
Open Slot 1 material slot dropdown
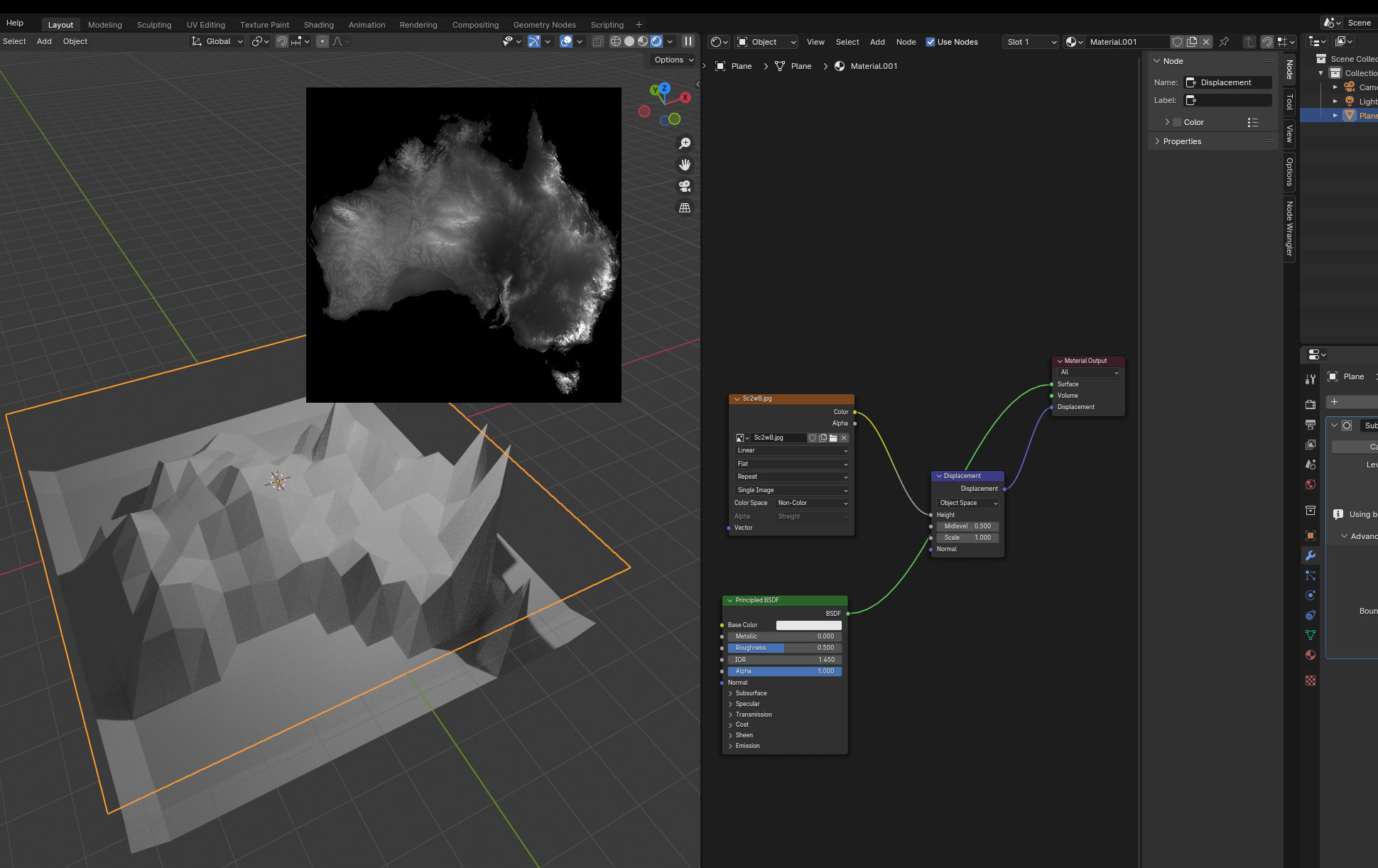click(x=1031, y=42)
